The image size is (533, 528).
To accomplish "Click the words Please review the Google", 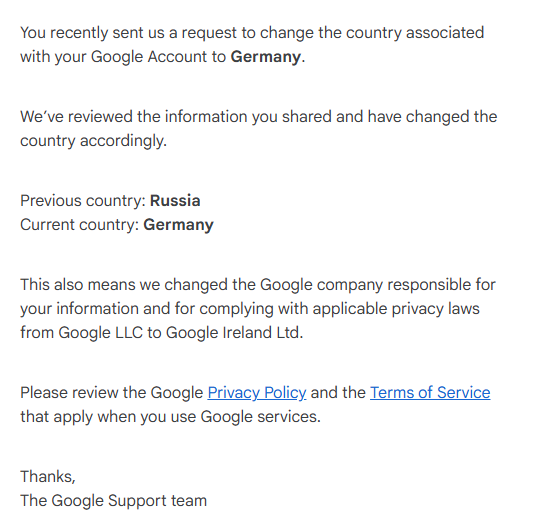I will click(111, 393).
